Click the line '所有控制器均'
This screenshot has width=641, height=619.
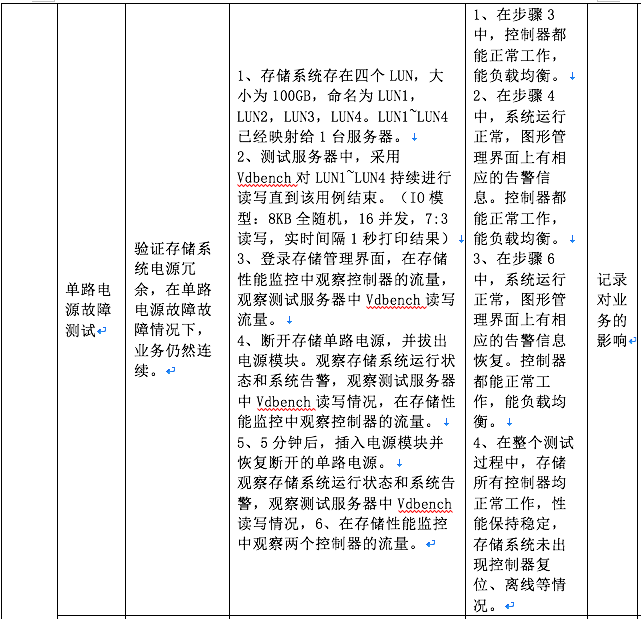pyautogui.click(x=520, y=483)
